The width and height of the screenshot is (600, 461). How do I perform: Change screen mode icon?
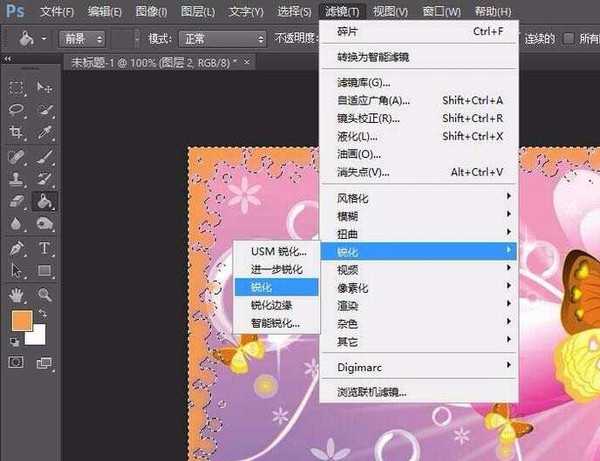coord(44,363)
